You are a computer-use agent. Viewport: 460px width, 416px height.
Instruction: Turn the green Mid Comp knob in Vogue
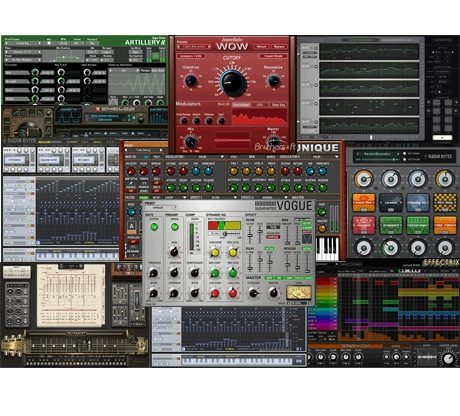click(215, 273)
